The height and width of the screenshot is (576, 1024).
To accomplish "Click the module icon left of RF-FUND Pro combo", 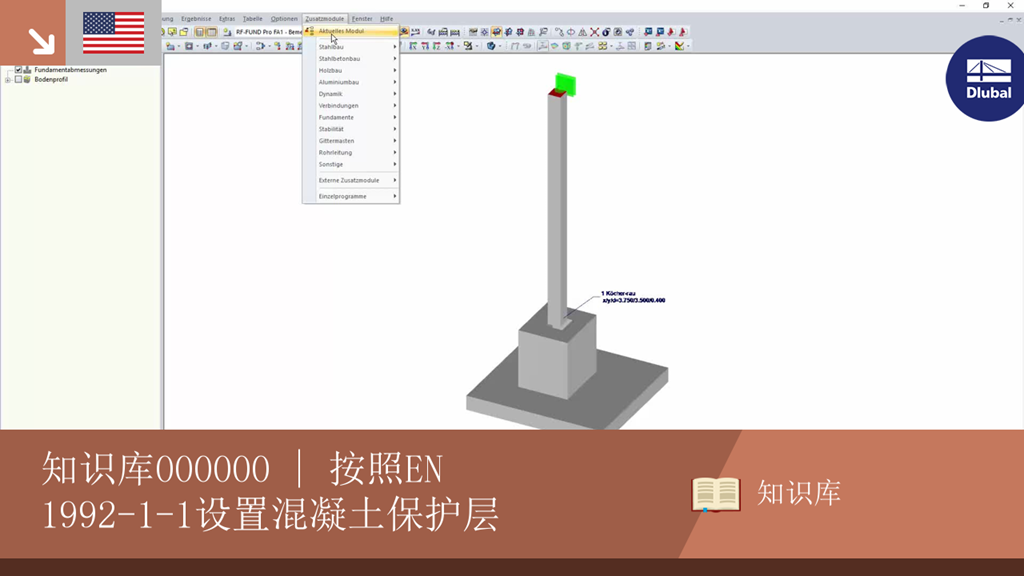I will tap(227, 32).
